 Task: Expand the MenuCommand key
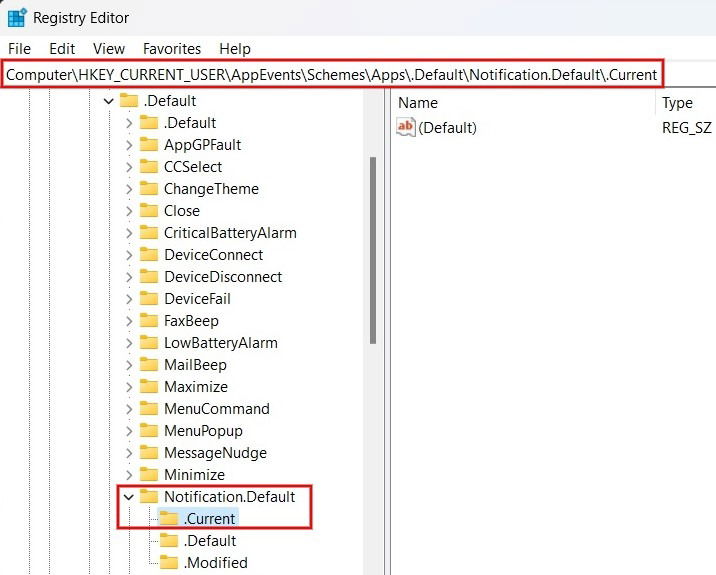pos(129,409)
